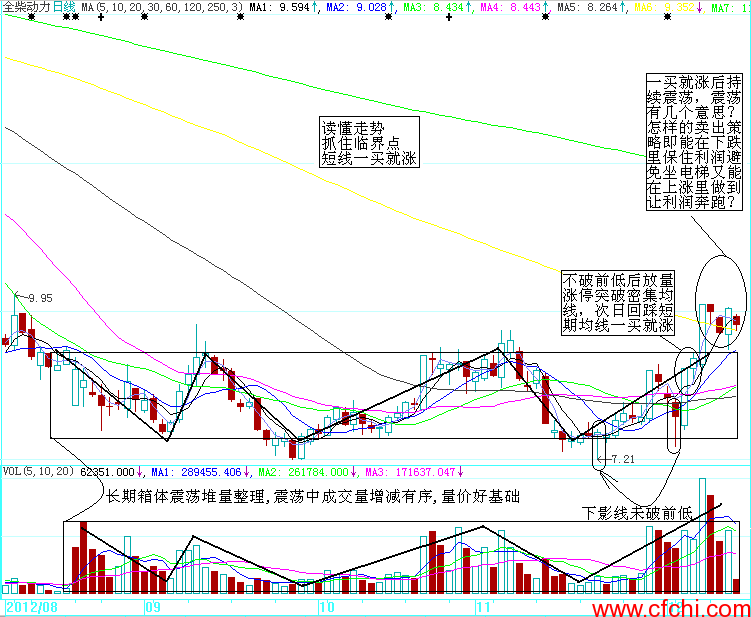Click the 日线 period label
This screenshot has width=751, height=617.
pyautogui.click(x=63, y=7)
